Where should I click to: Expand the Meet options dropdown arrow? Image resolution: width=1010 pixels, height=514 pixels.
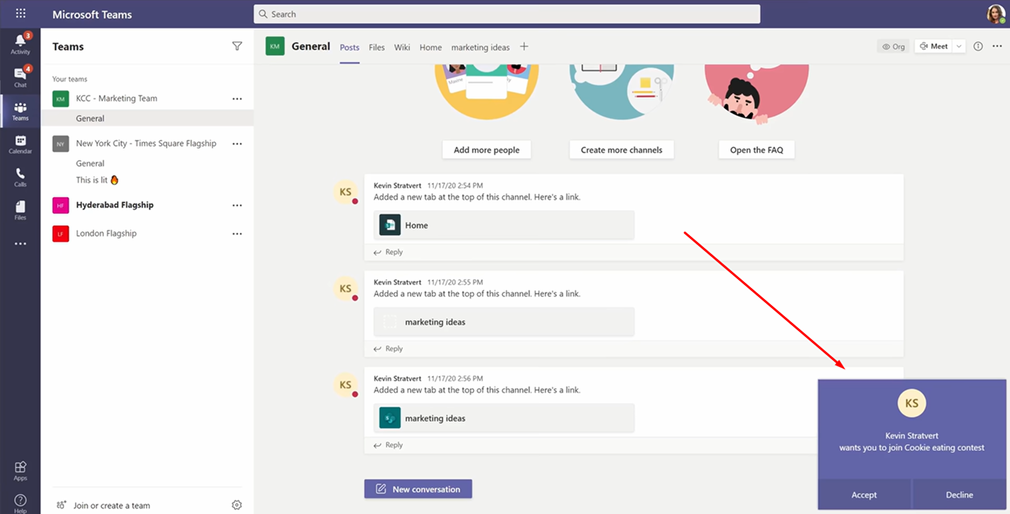tap(958, 46)
